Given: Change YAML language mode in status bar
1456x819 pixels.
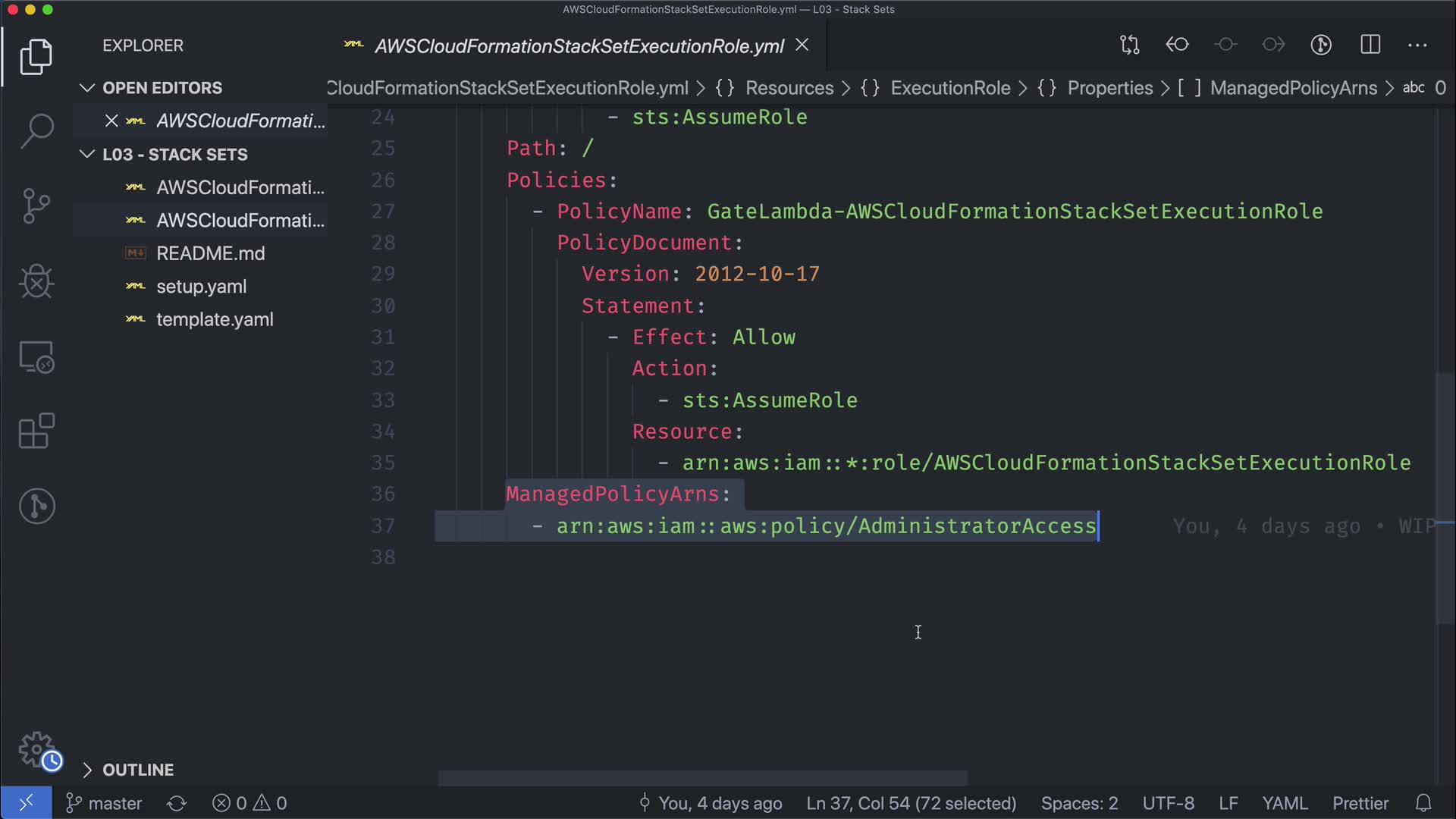Looking at the screenshot, I should (1284, 803).
